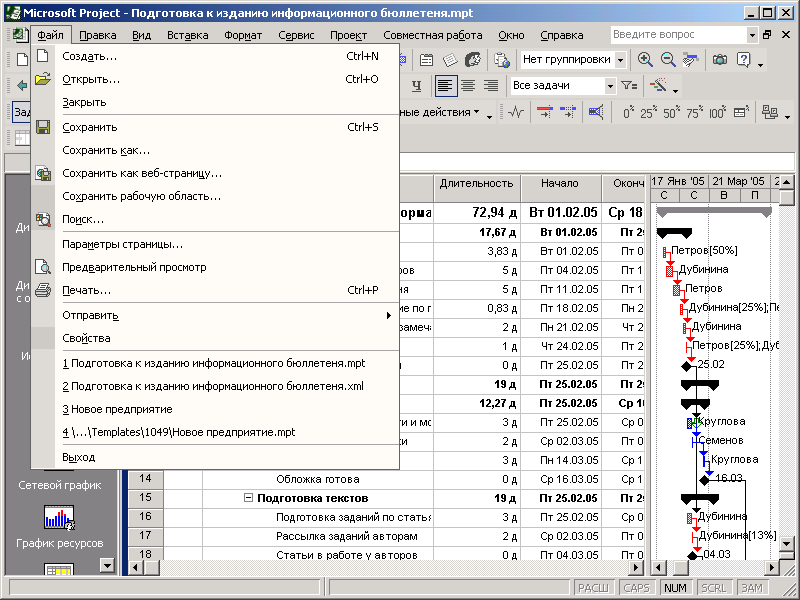Center text alignment
Screen dimensions: 800x600
[x=468, y=86]
